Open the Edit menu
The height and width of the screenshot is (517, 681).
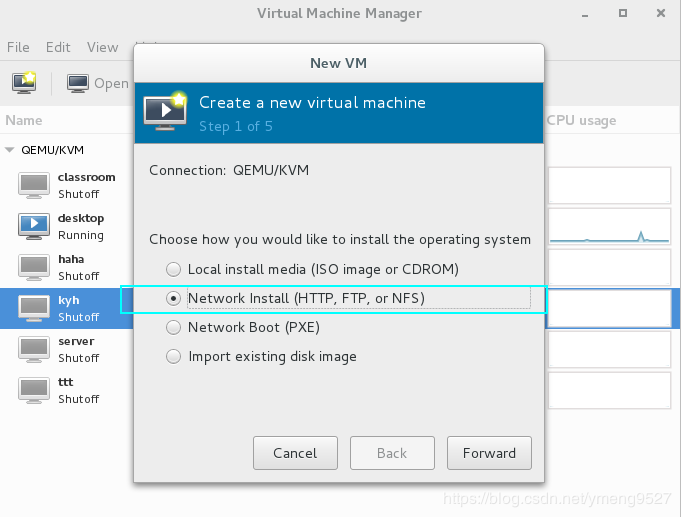(58, 47)
